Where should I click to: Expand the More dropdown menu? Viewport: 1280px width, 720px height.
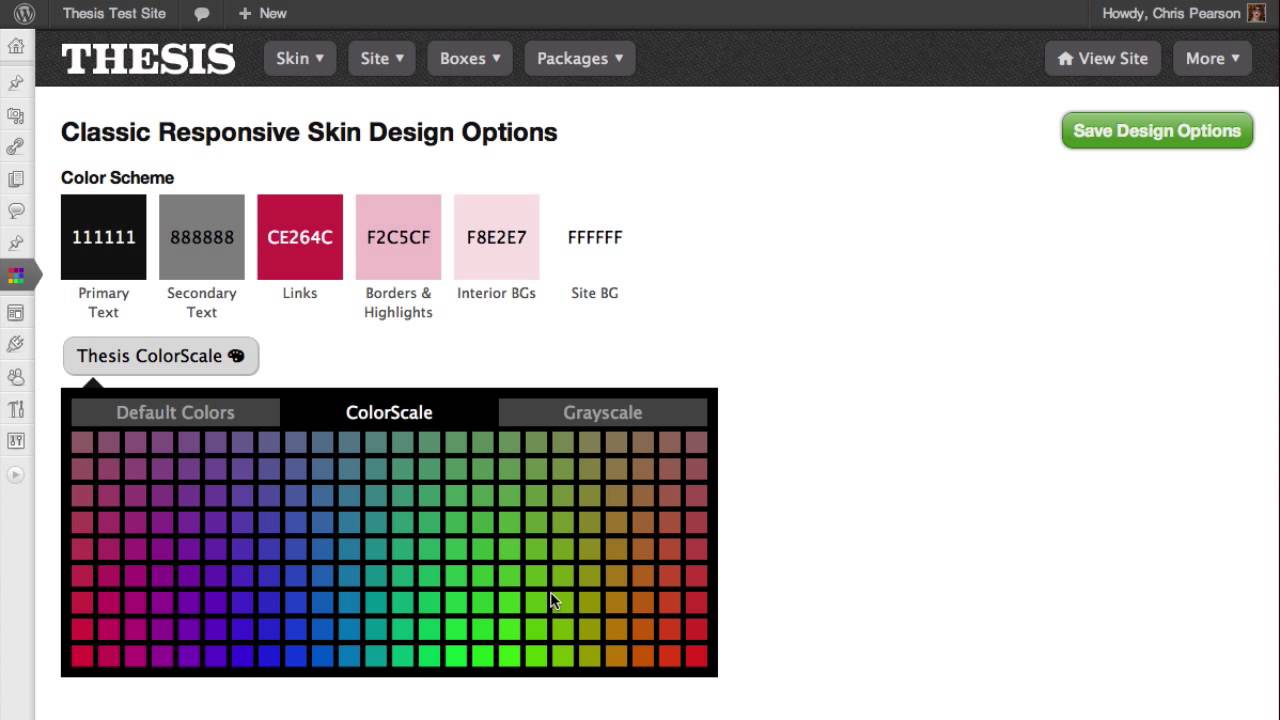(x=1213, y=58)
